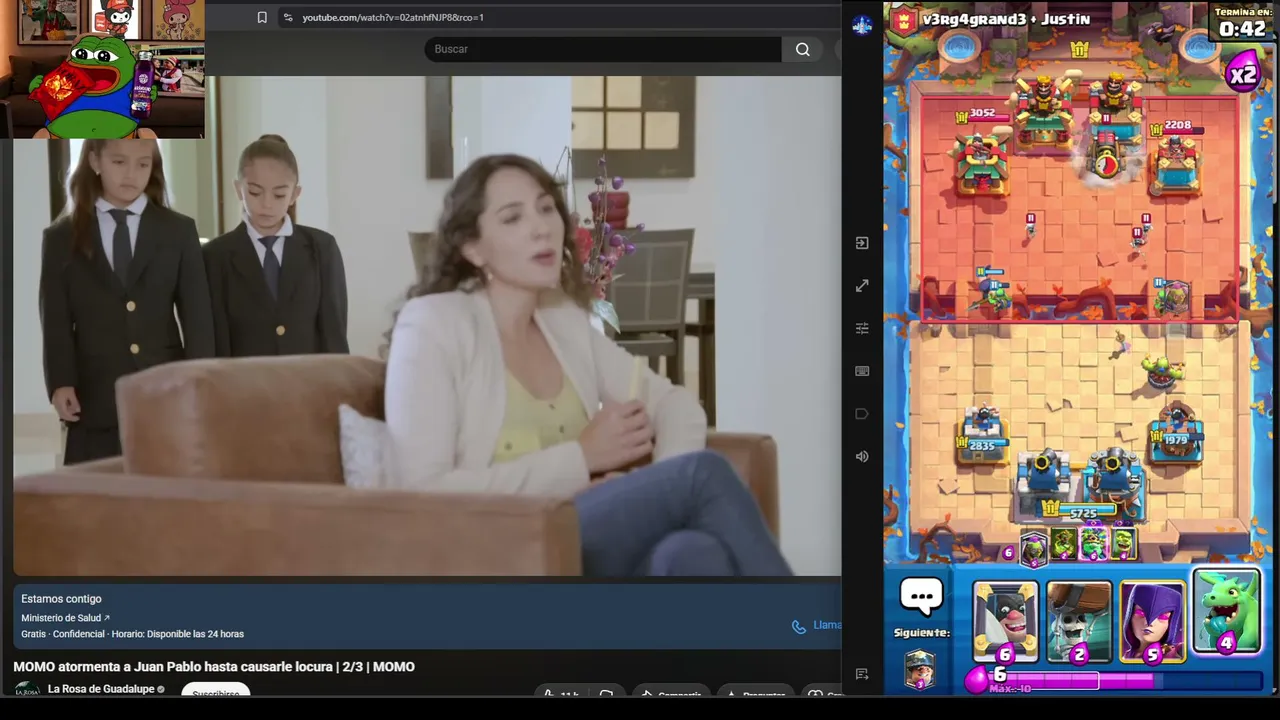1280x720 pixels.
Task: Mute emulator sound with the speaker icon
Action: (x=862, y=457)
